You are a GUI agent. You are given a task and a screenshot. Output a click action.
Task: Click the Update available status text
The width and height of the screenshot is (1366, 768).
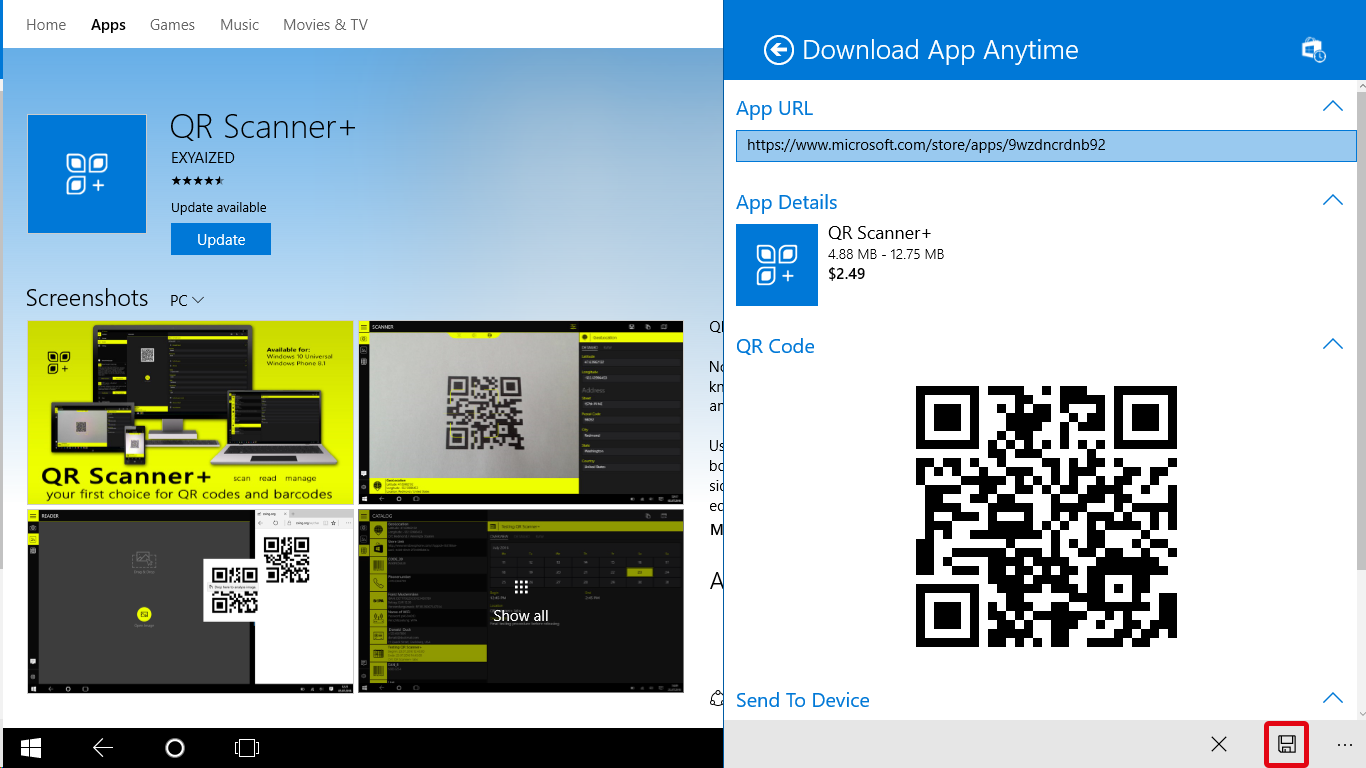coord(219,208)
